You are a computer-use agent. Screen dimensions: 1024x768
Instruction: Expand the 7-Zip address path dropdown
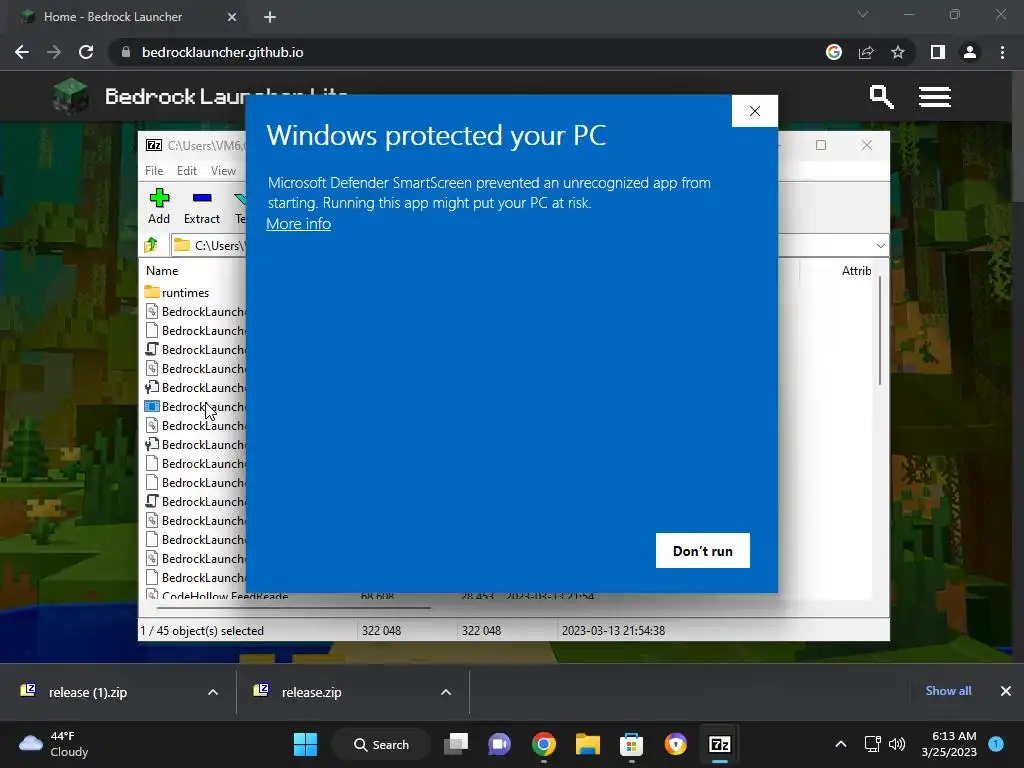click(x=880, y=246)
